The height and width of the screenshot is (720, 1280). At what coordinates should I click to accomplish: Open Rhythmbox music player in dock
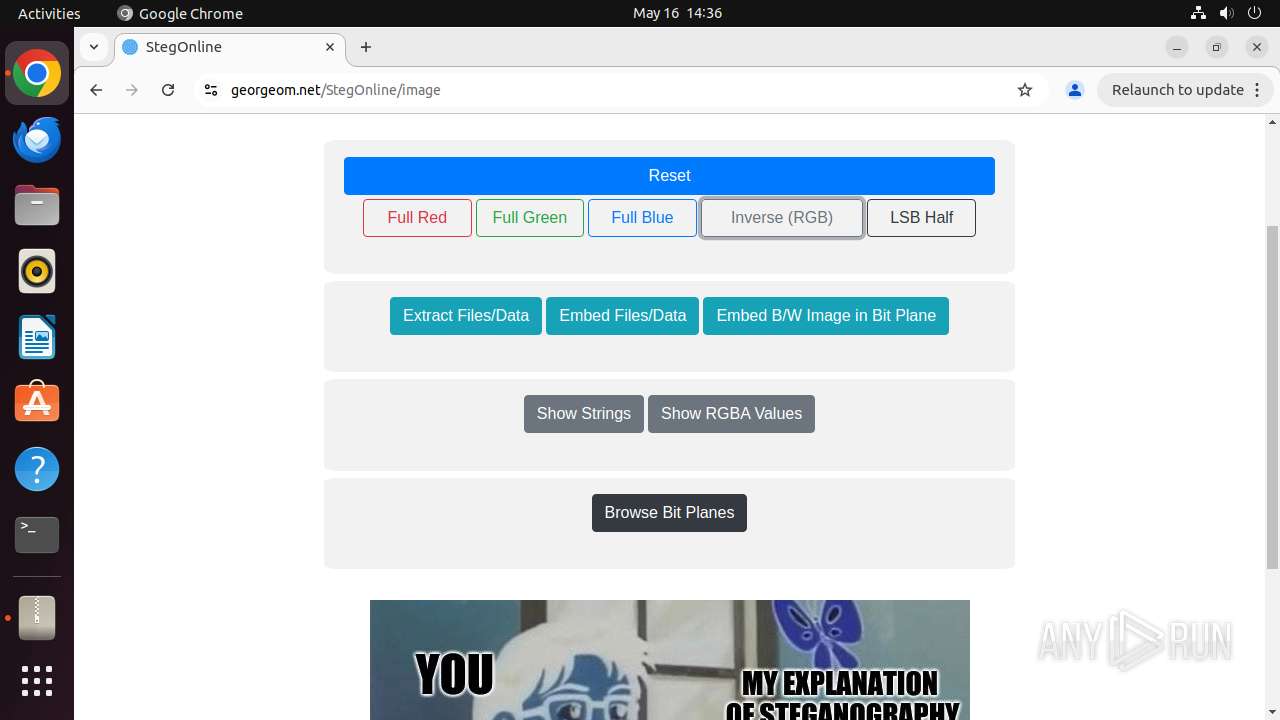point(37,272)
